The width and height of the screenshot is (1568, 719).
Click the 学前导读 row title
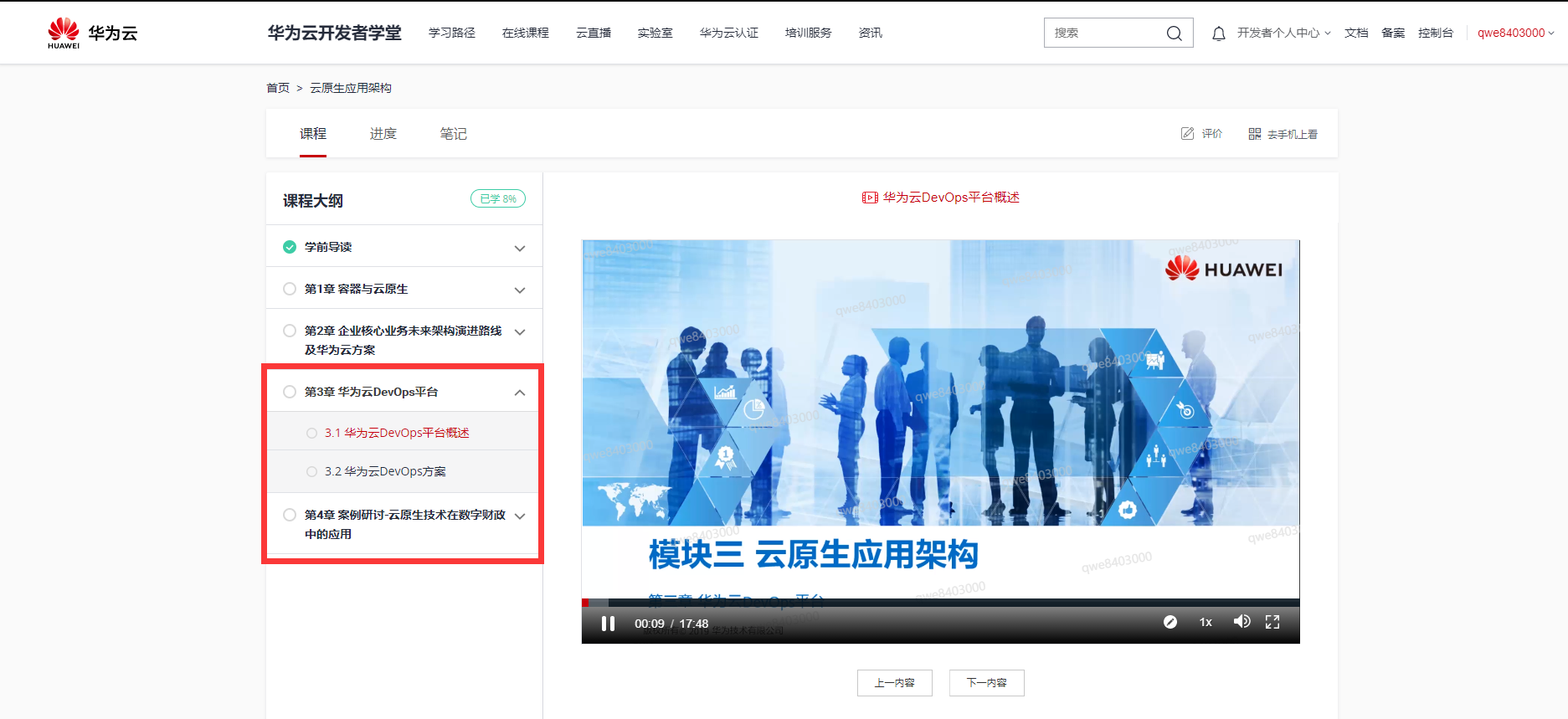[x=328, y=247]
